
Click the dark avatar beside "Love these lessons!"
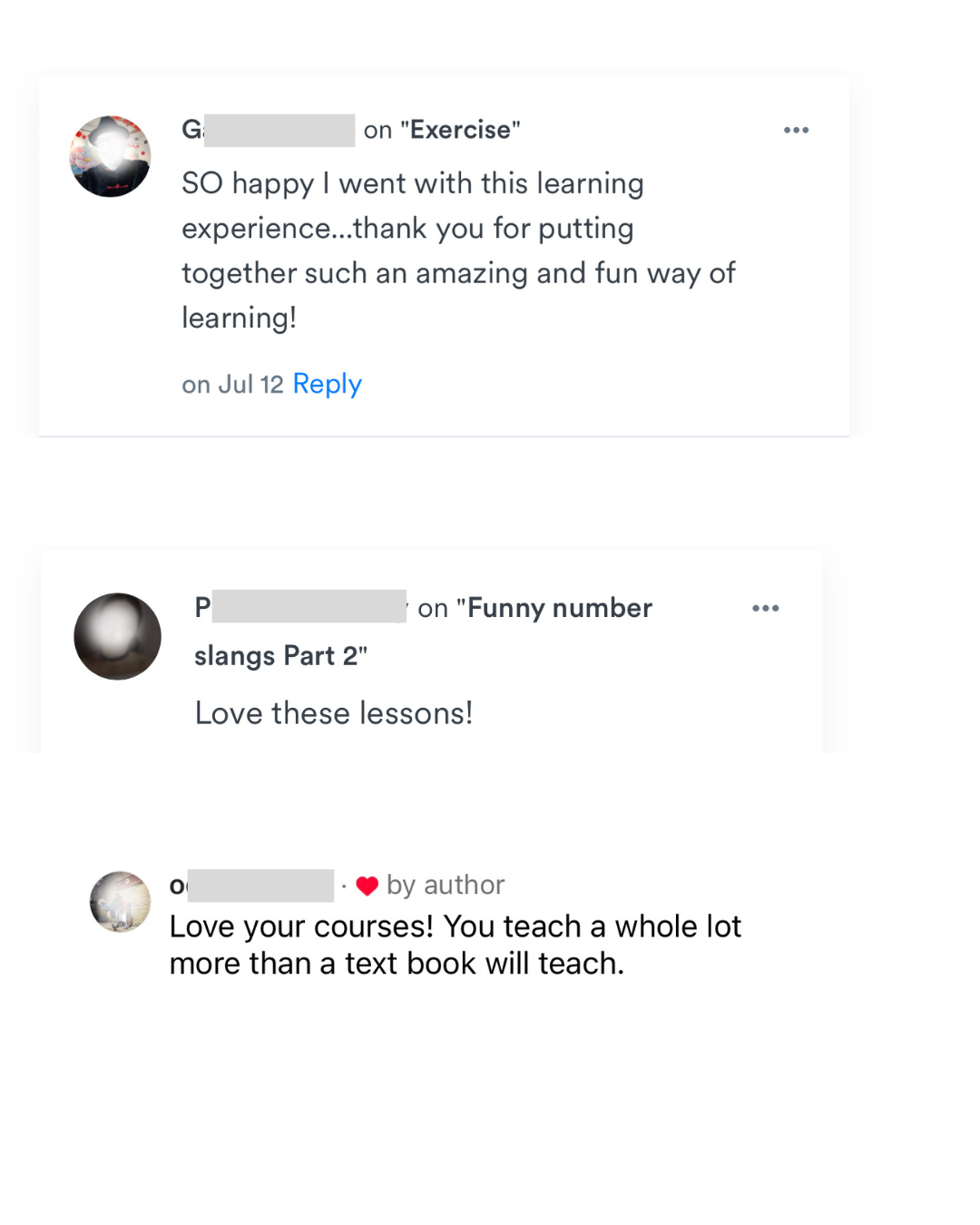pyautogui.click(x=117, y=636)
